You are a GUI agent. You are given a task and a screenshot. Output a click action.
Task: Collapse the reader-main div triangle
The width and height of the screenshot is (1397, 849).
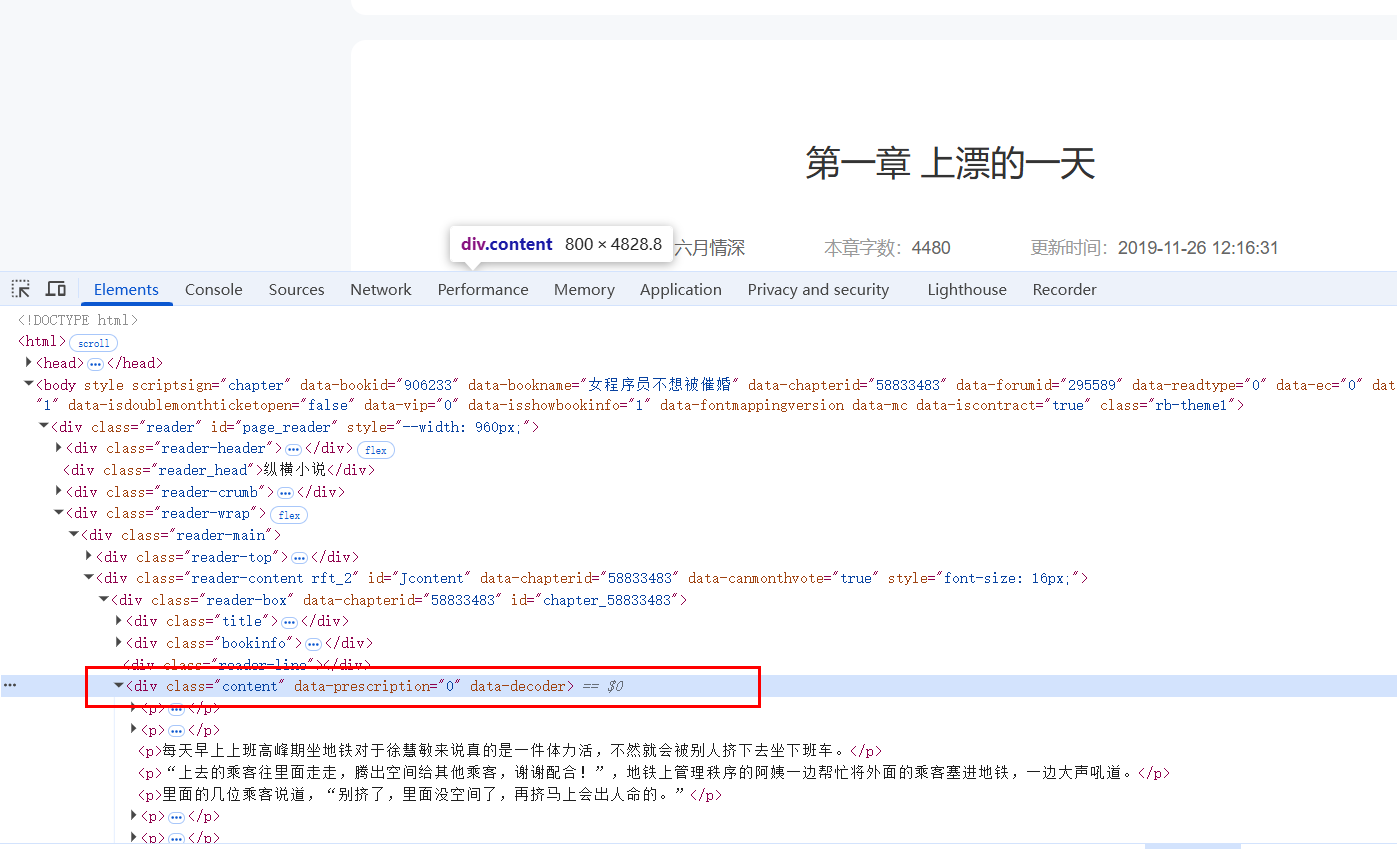point(74,535)
